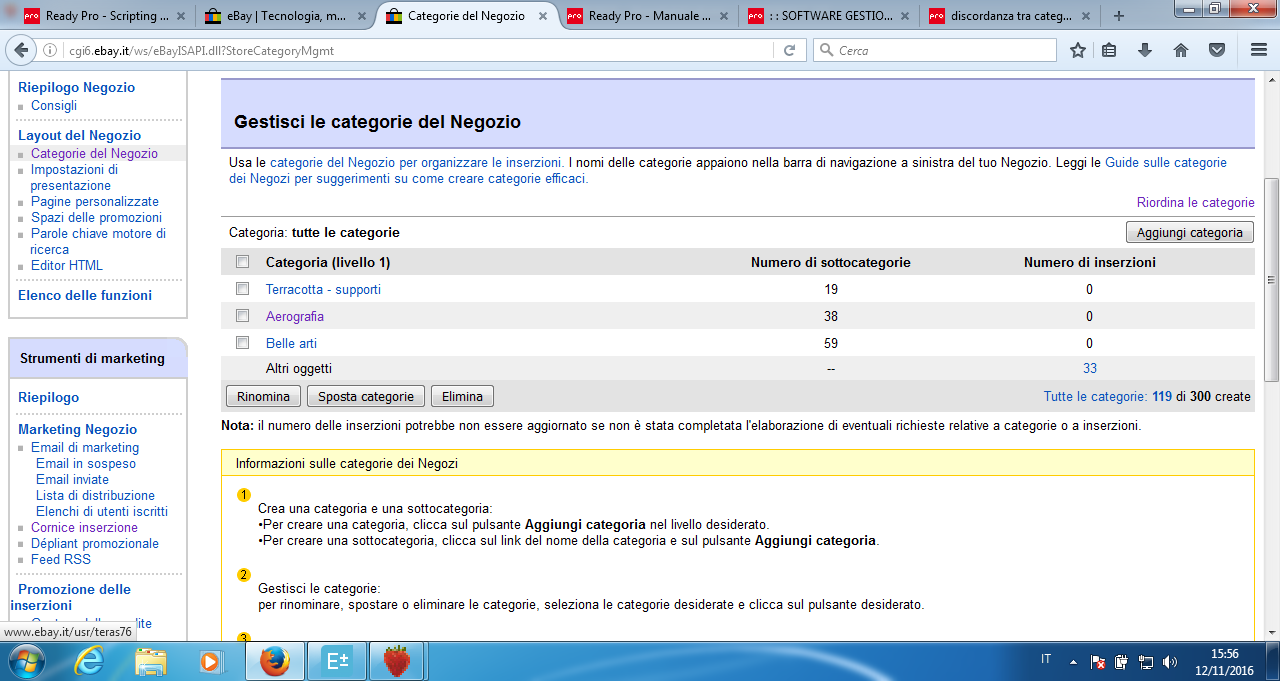1280x681 pixels.
Task: Open Editor HTML sidebar link
Action: click(x=67, y=265)
